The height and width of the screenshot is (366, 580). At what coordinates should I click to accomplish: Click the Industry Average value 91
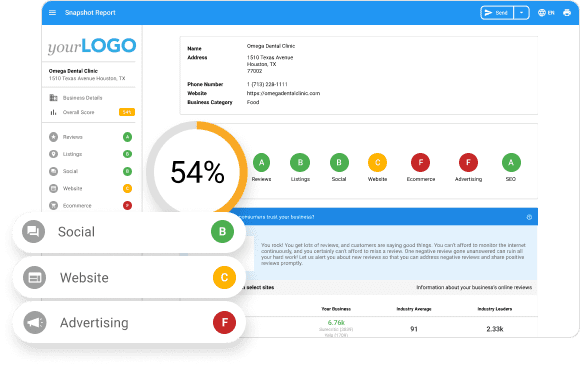pos(414,329)
